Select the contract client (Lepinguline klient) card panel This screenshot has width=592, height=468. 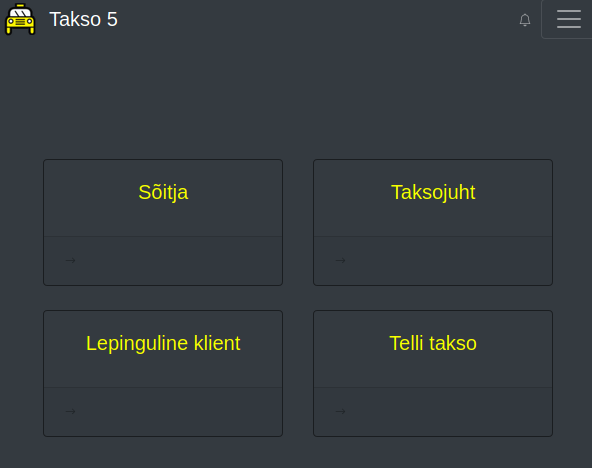tap(163, 373)
